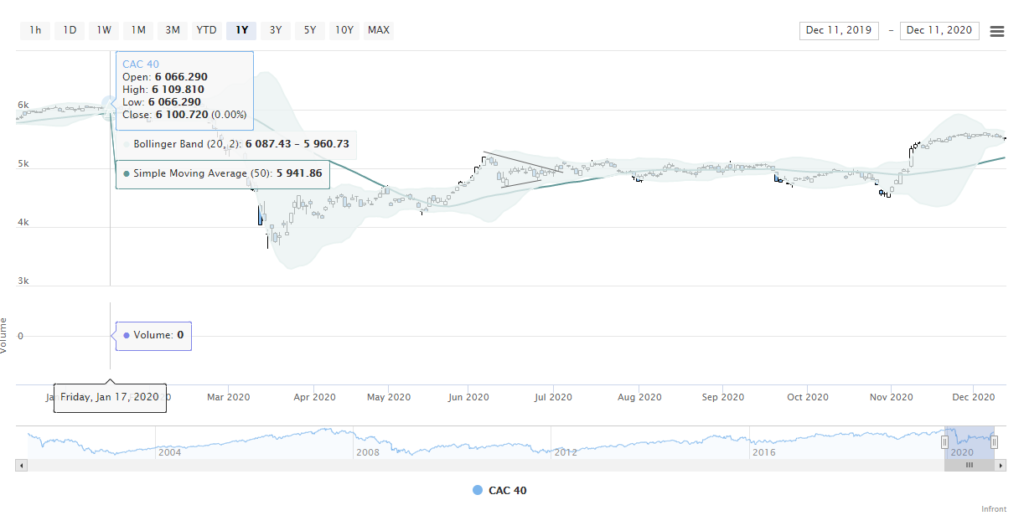The height and width of the screenshot is (526, 1024).
Task: Click the Volume: 0 tooltip
Action: pyautogui.click(x=153, y=335)
